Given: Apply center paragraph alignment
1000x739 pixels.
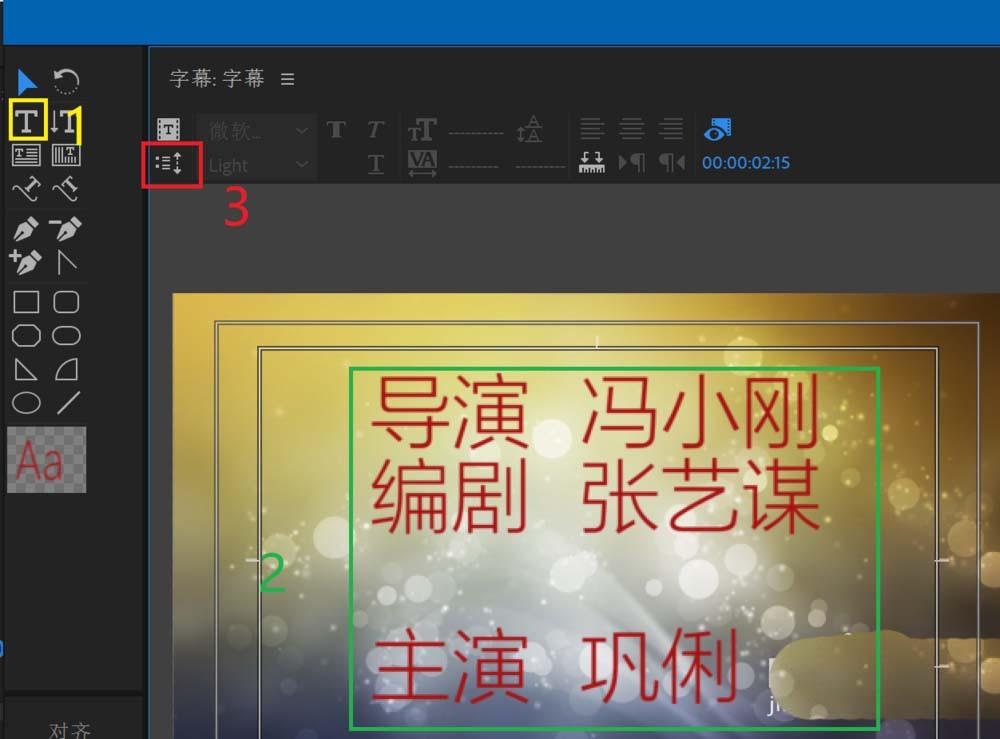Looking at the screenshot, I should pos(631,128).
